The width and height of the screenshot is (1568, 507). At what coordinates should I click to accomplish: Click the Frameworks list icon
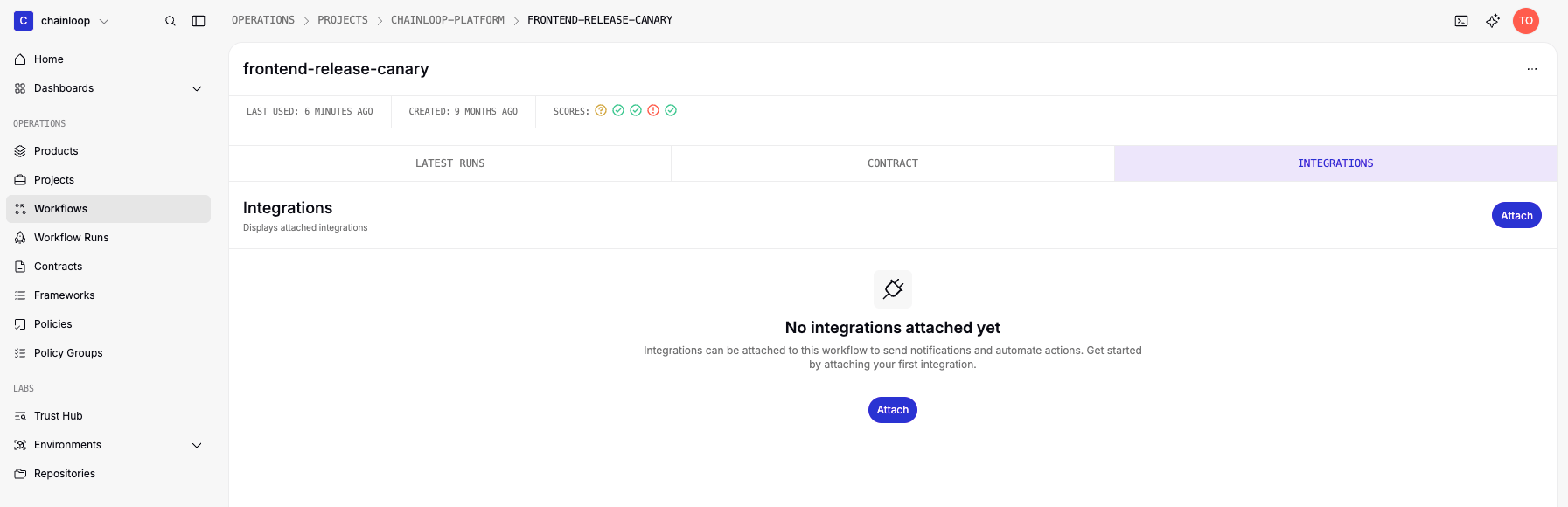coord(20,295)
